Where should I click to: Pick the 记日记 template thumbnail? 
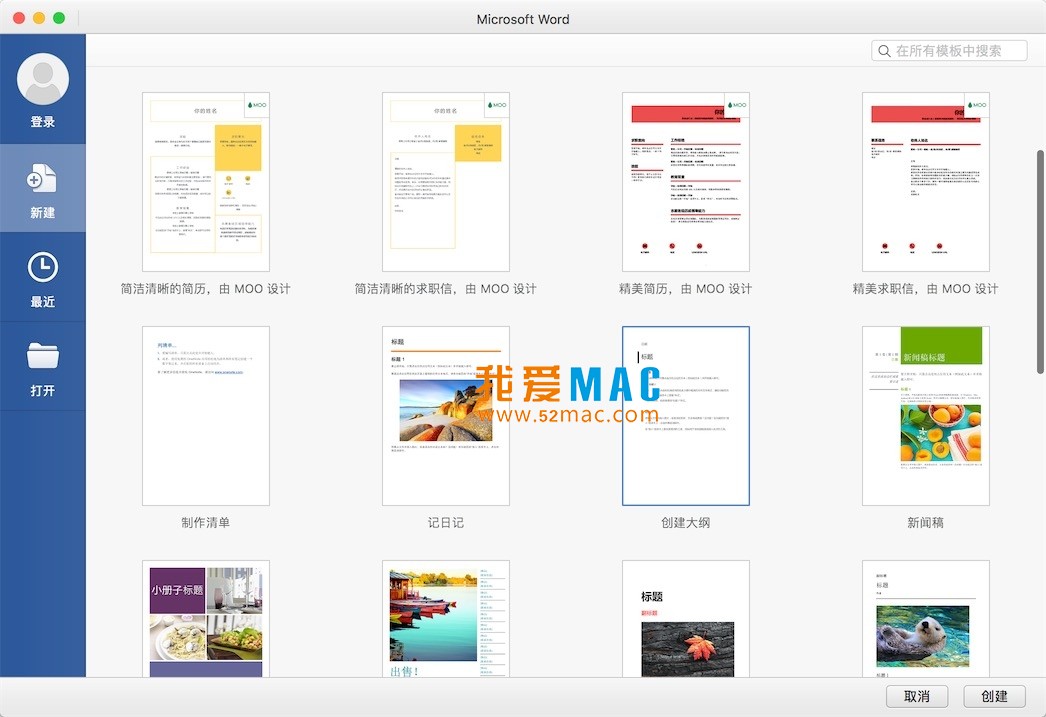point(446,416)
